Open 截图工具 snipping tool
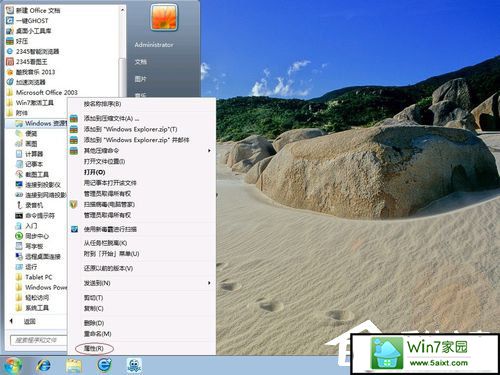Viewport: 500px width, 375px height. tap(32, 175)
